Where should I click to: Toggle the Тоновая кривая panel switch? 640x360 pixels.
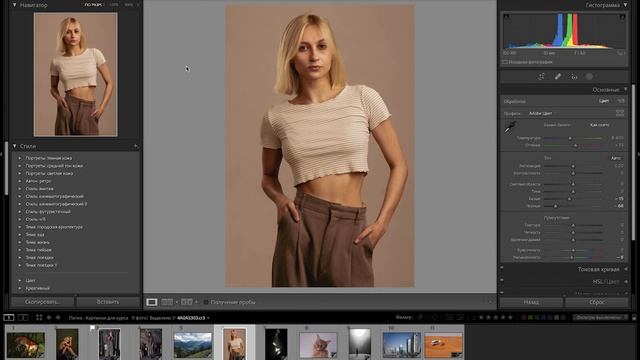[502, 268]
